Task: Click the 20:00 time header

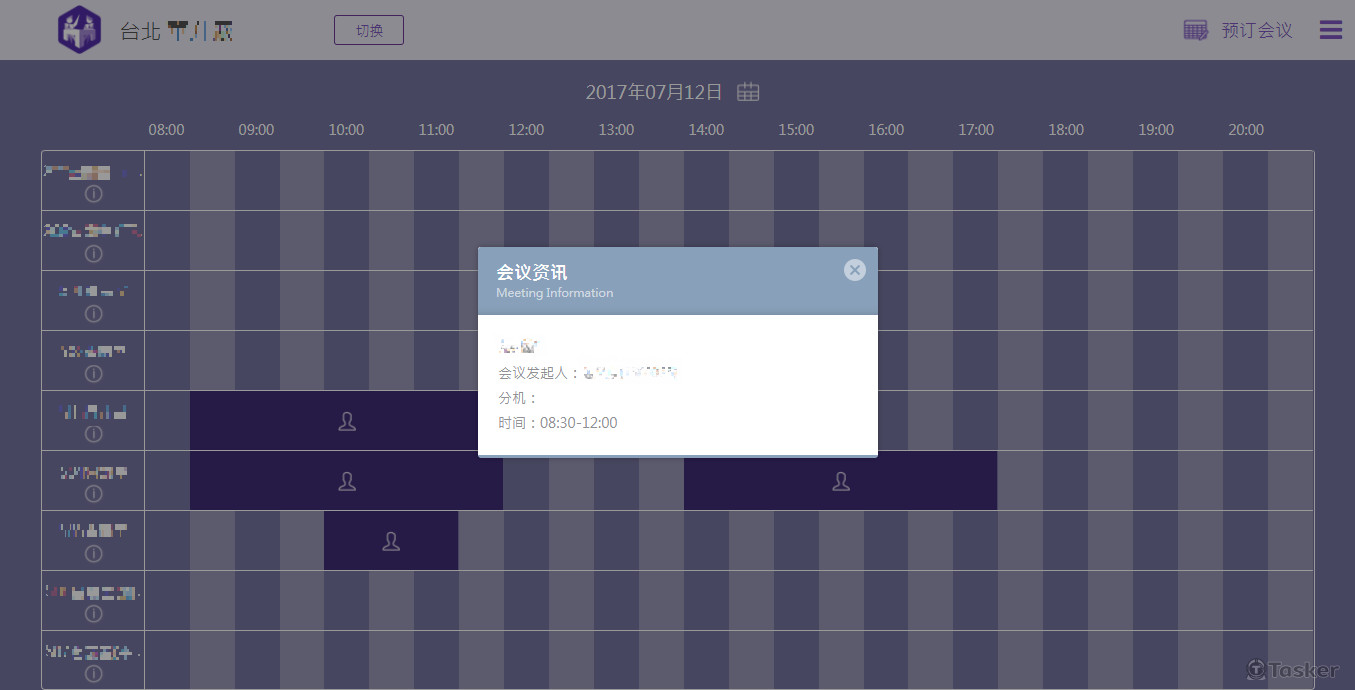Action: (1246, 130)
